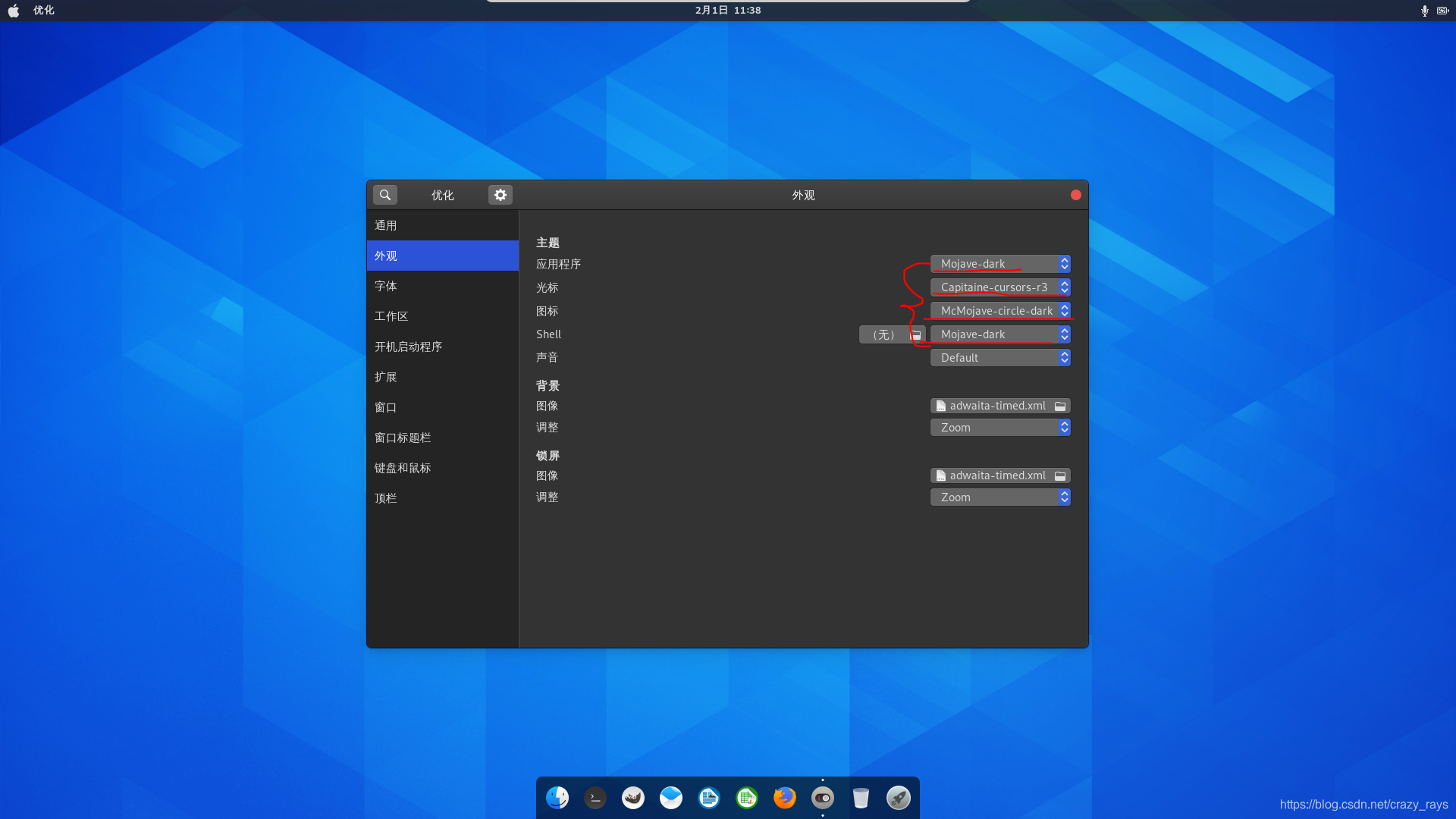
Task: Open the Capitaine-cursors-r3 cursor dropdown
Action: (1000, 287)
